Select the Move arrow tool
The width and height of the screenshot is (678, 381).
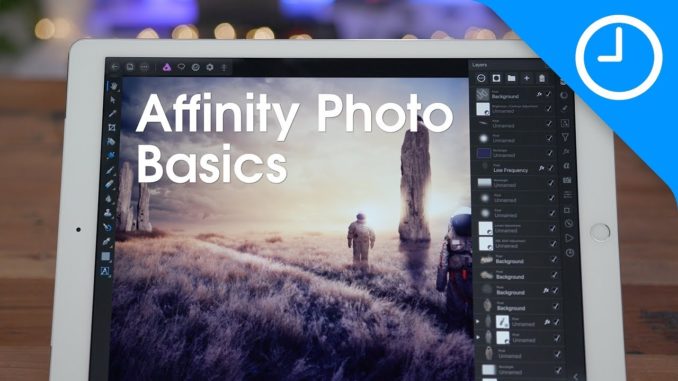point(113,100)
